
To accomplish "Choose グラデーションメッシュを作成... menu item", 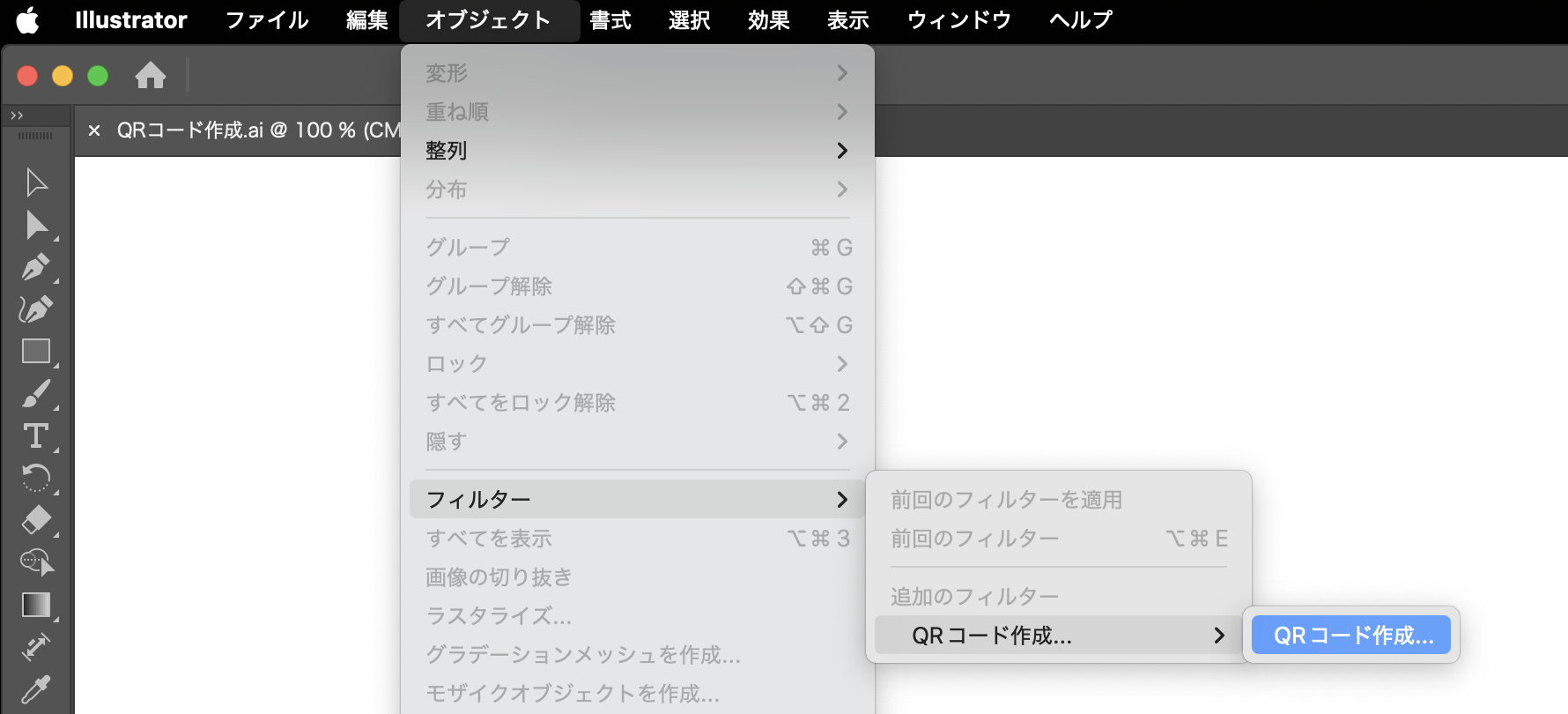I will pos(638,655).
